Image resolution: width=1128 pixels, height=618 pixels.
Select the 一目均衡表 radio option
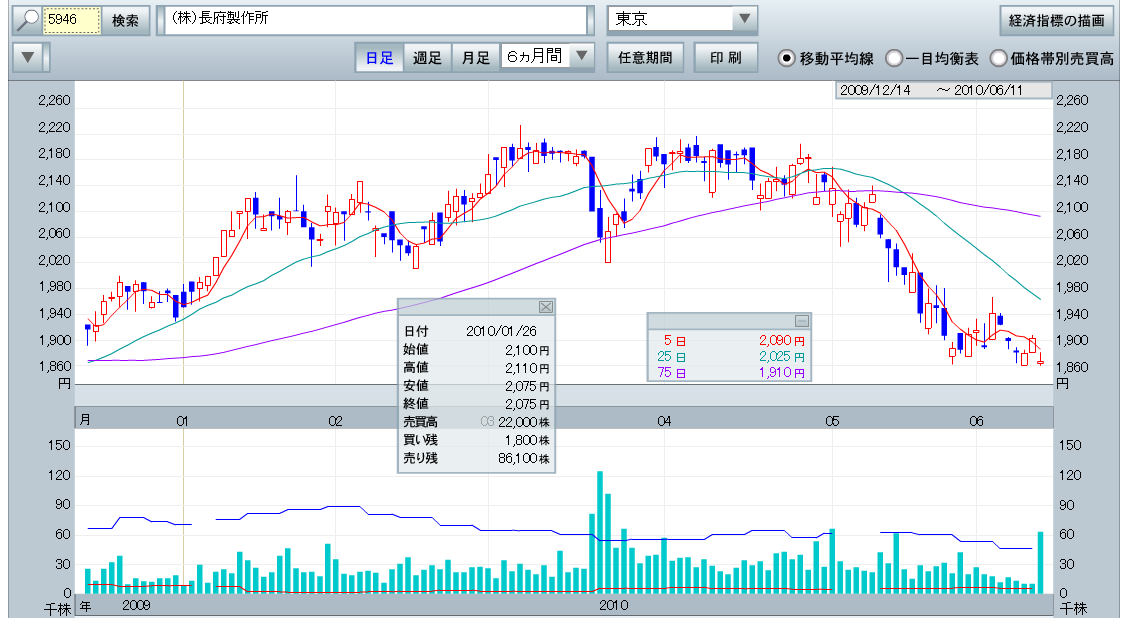tap(894, 58)
